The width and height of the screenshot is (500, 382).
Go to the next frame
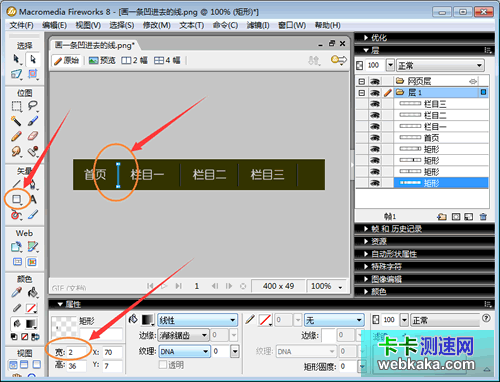click(229, 286)
